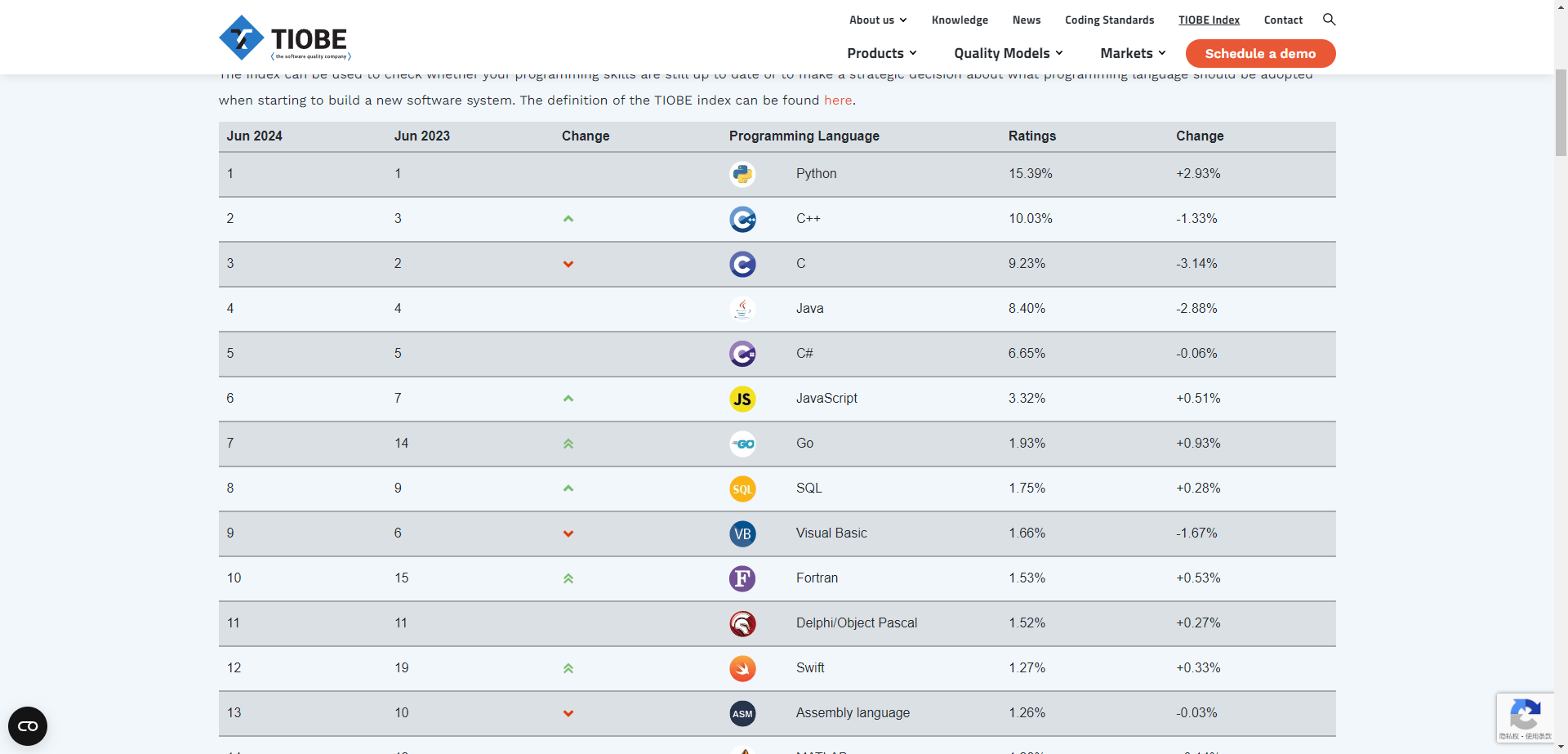Click the TIOBE logo in header
The image size is (1568, 754).
[284, 38]
